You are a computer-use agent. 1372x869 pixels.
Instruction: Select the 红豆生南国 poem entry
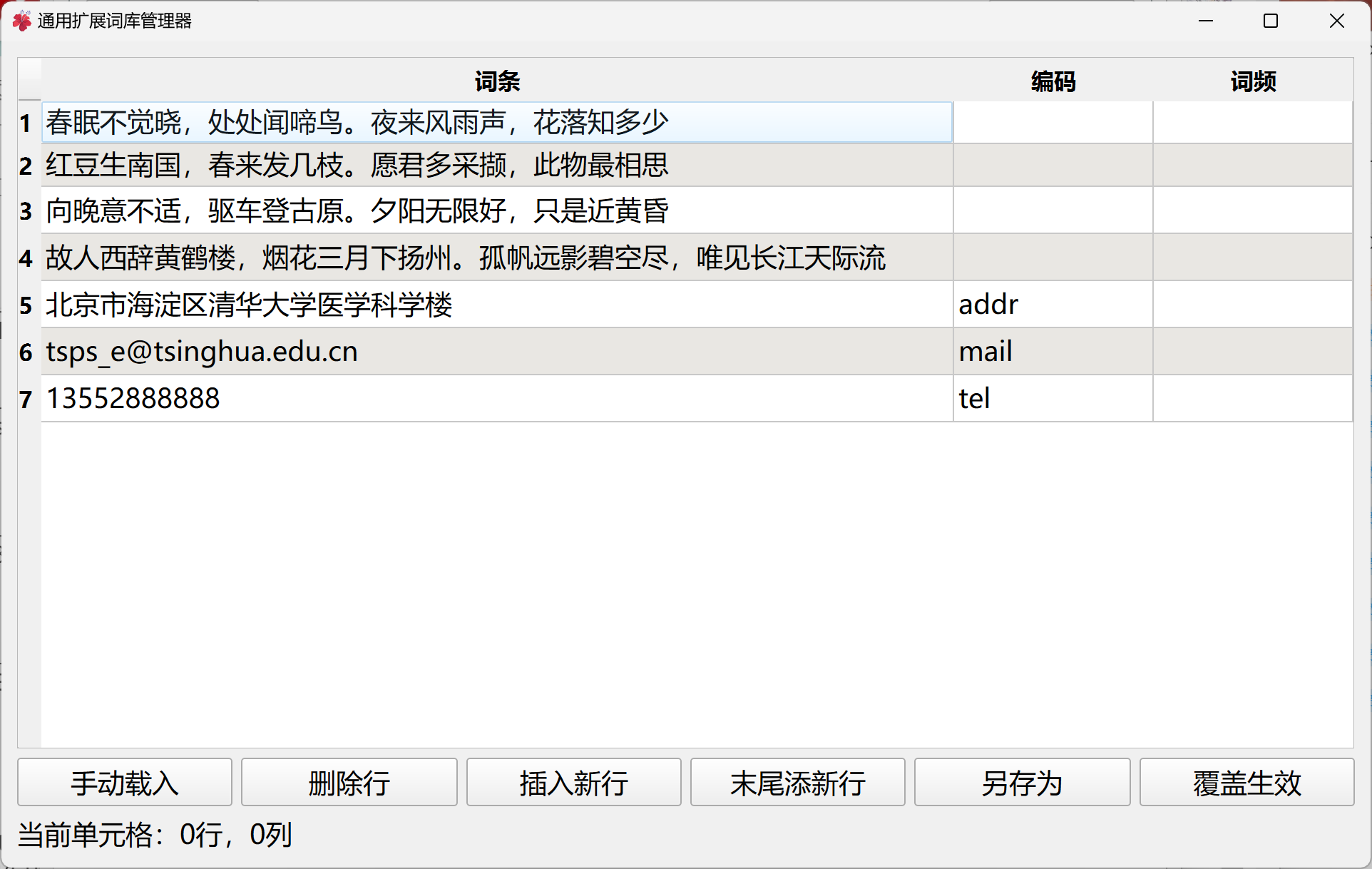(497, 166)
